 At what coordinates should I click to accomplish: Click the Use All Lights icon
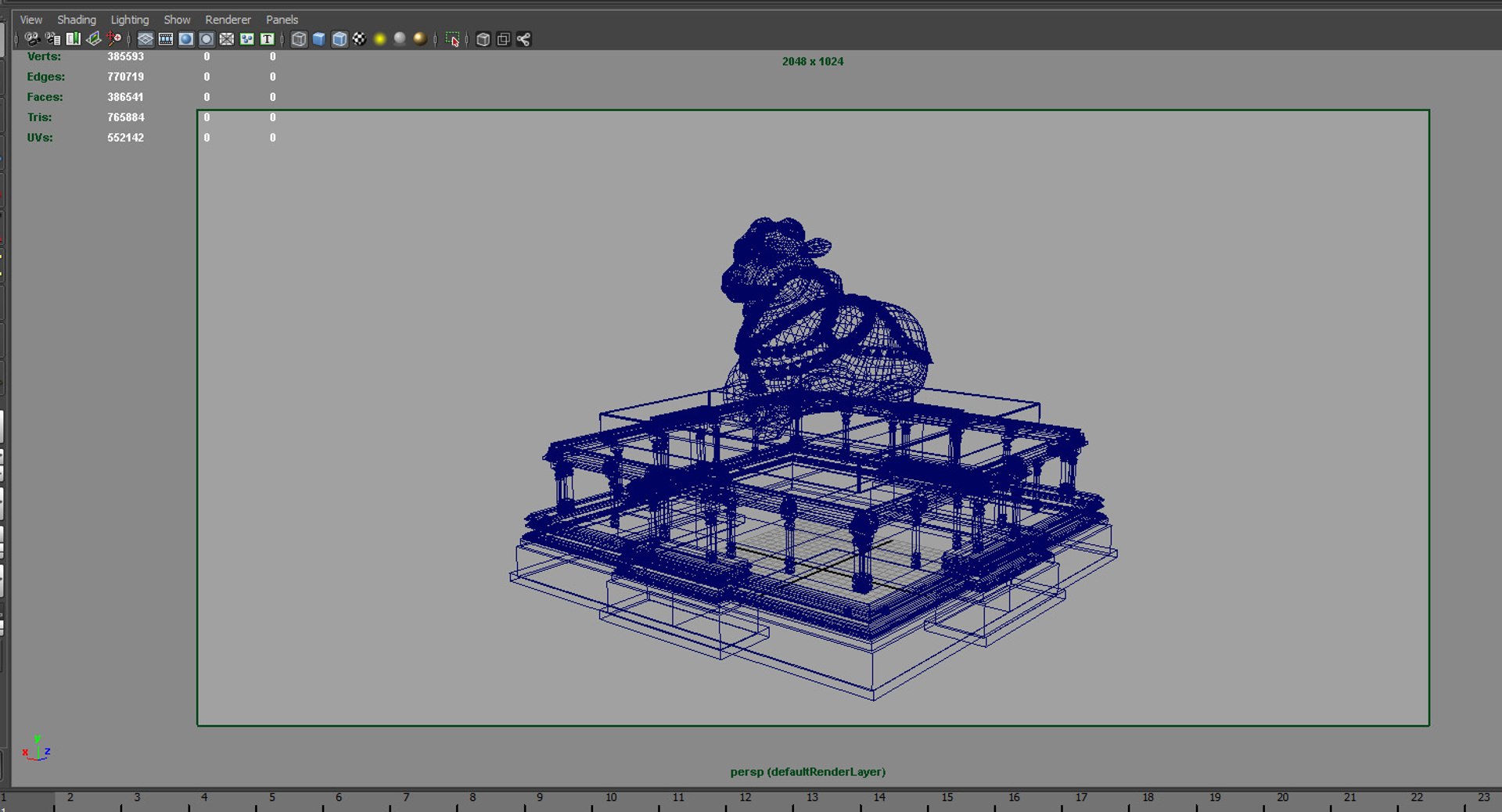(380, 39)
